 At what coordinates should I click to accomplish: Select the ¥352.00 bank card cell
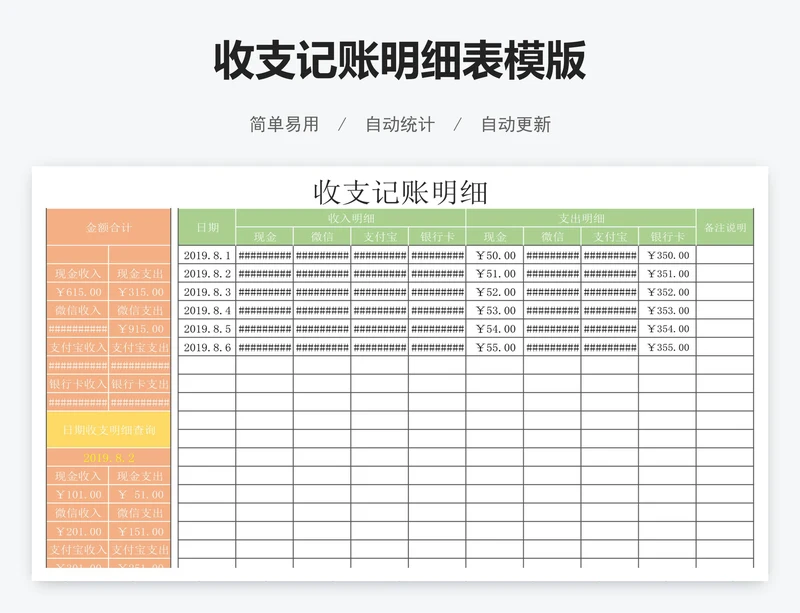tap(667, 292)
